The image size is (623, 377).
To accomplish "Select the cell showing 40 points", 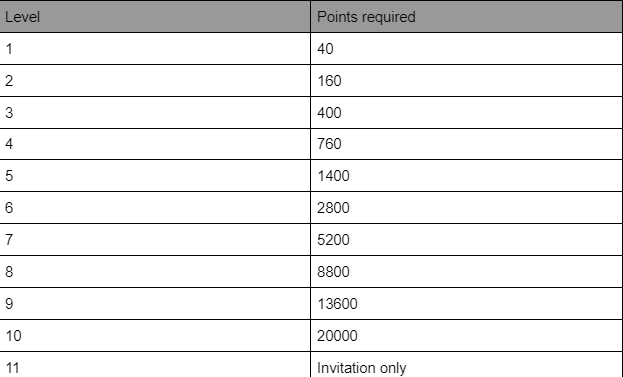I will click(x=466, y=48).
